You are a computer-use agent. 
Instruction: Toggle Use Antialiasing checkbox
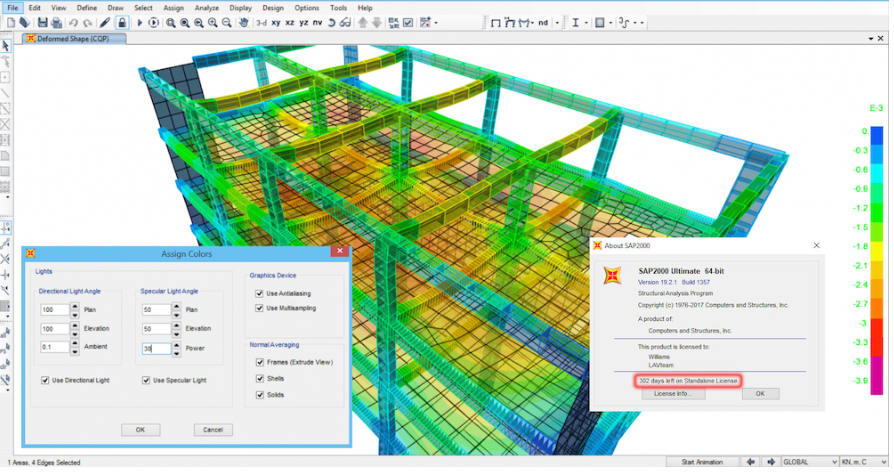(x=259, y=293)
